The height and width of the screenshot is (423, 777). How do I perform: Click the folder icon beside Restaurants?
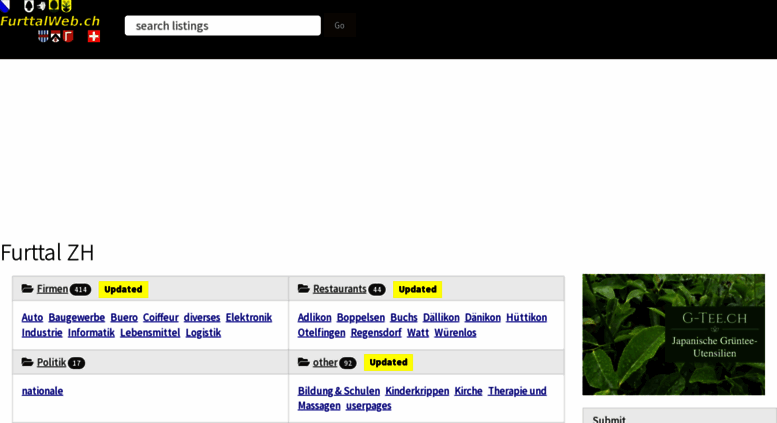click(303, 289)
